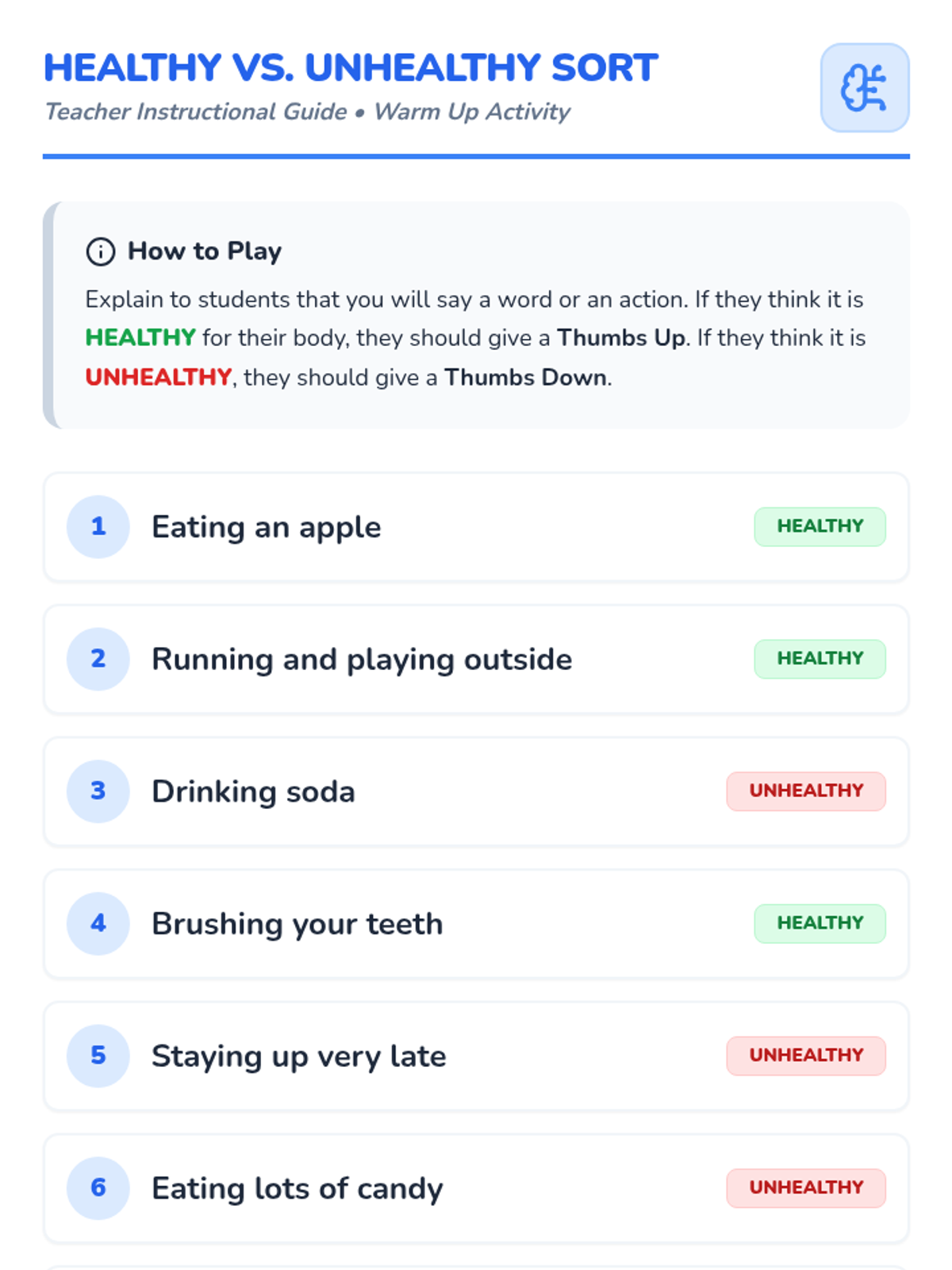Image resolution: width=952 pixels, height=1270 pixels.
Task: Click the HEALTHY tag for Brushing your teeth
Action: coord(820,924)
